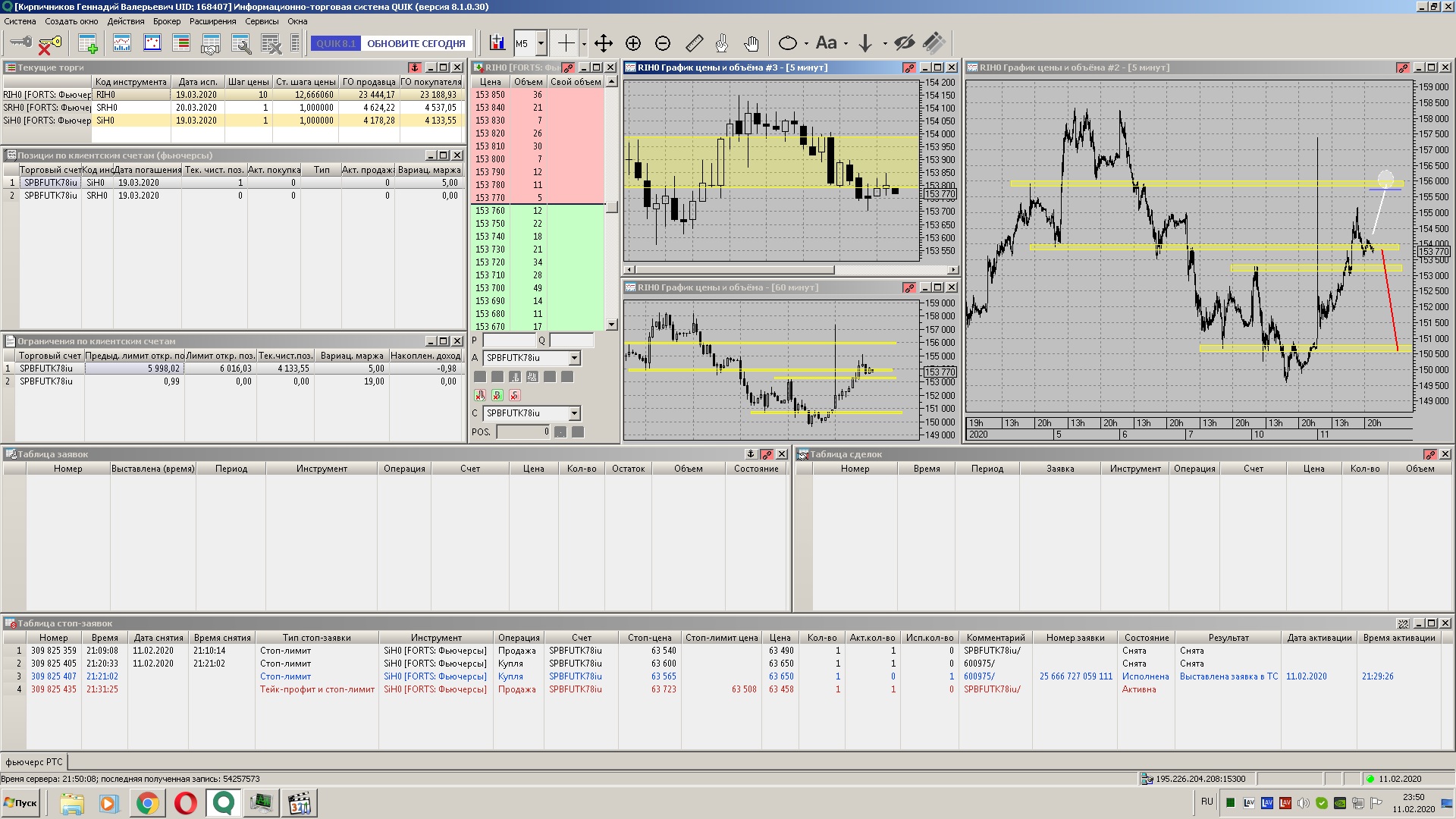Toggle chart link pin in 60-minute chart
Screen dimensions: 1456x819
click(908, 287)
